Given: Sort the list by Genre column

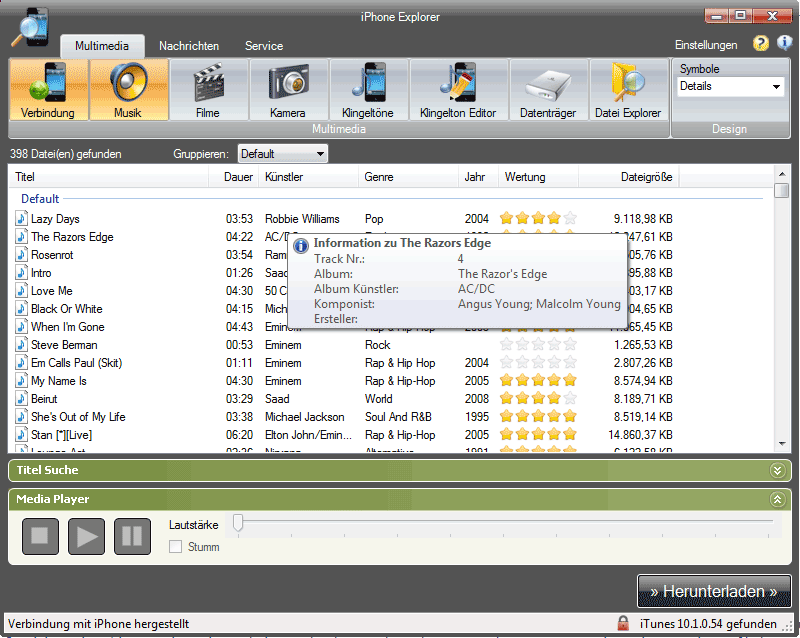Looking at the screenshot, I should pyautogui.click(x=408, y=177).
